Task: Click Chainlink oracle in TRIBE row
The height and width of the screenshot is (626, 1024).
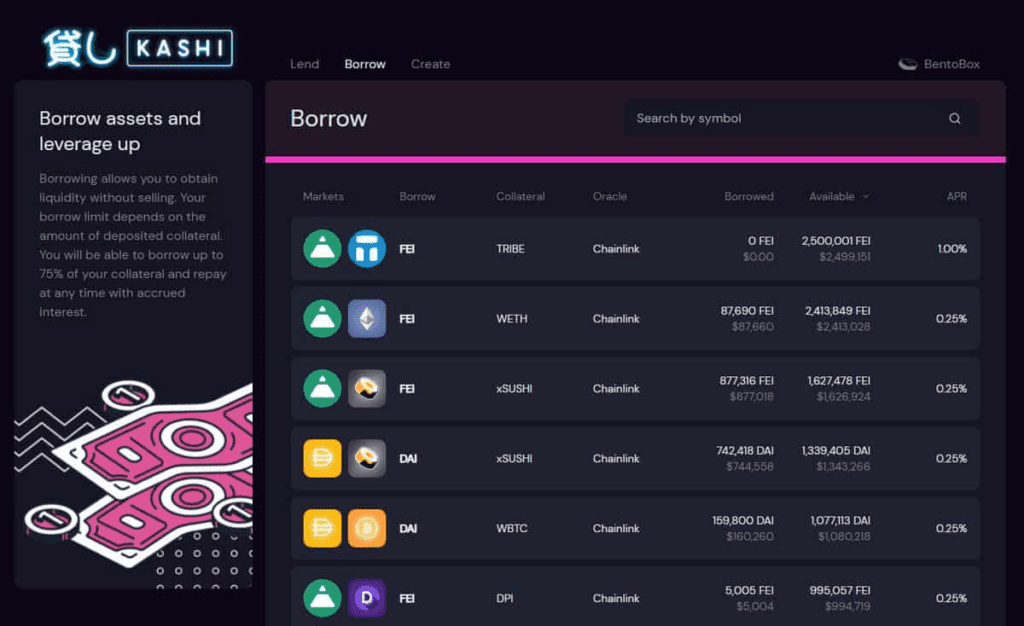Action: pyautogui.click(x=616, y=249)
